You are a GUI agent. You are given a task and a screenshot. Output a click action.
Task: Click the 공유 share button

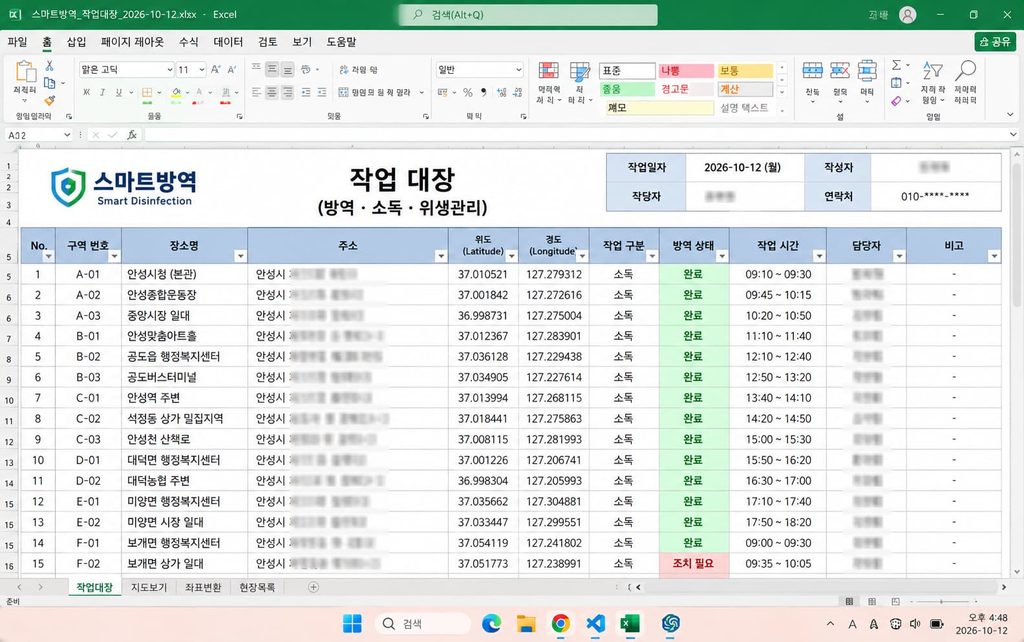coord(995,42)
